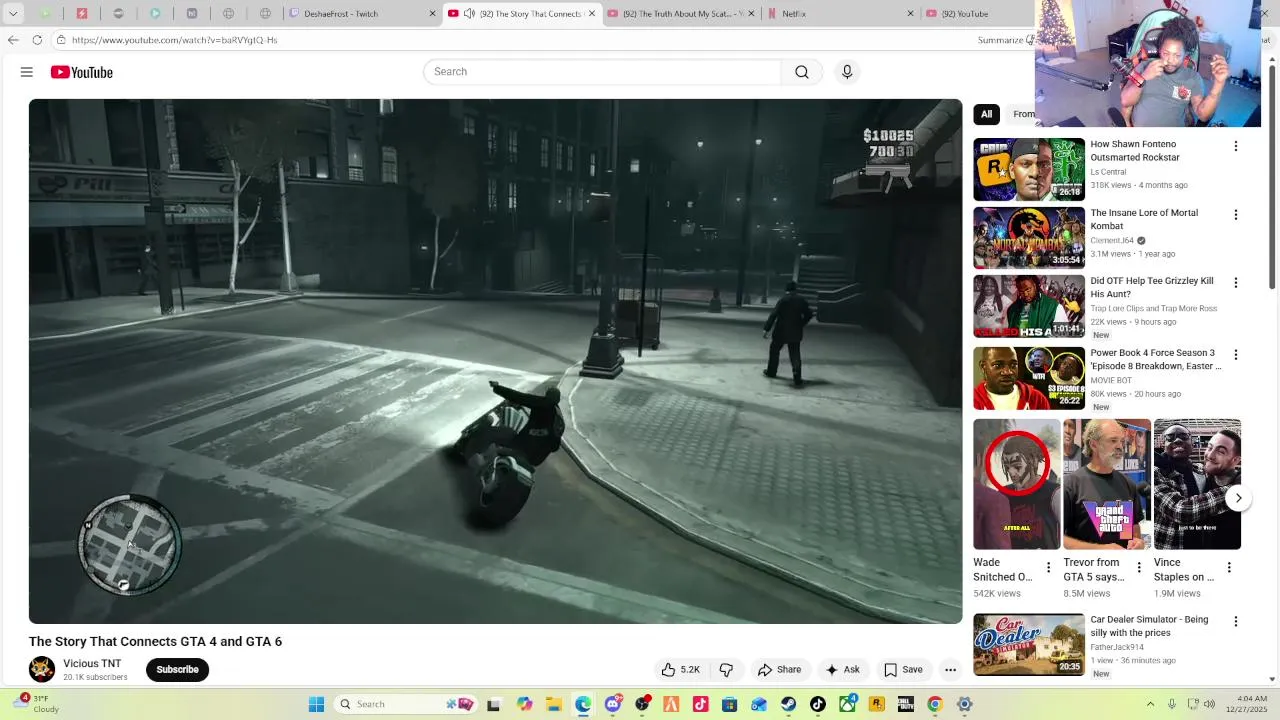1280x720 pixels.
Task: Open Trevor from GTA 5 short thumbnail
Action: (1107, 484)
